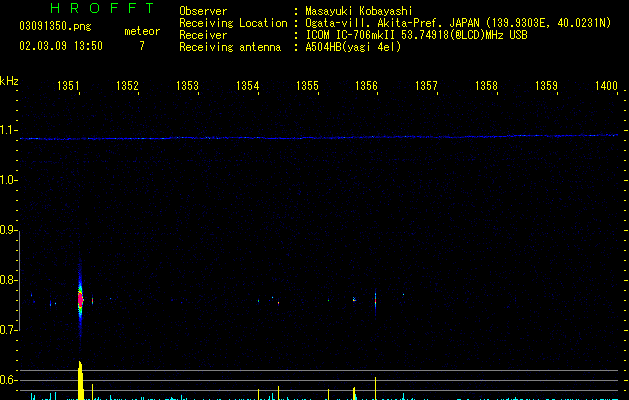The image size is (629, 400).
Task: Click the 1354 time axis marker
Action: [x=248, y=85]
